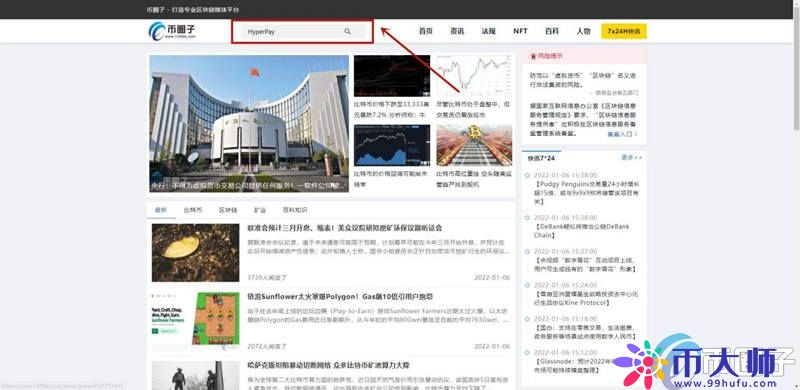Select the 区块链 tab
The image size is (800, 390).
[228, 210]
